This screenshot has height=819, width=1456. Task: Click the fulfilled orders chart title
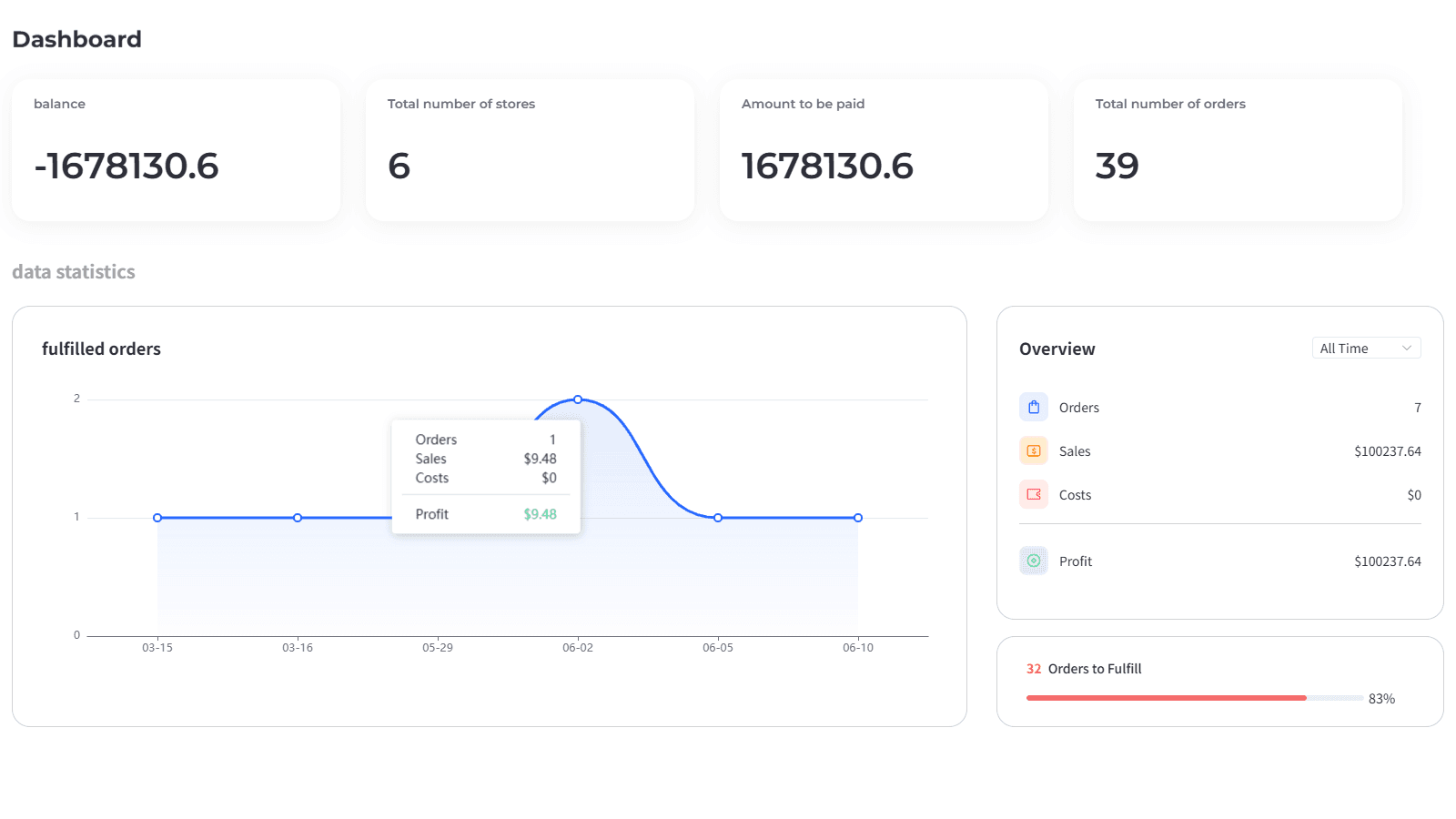click(101, 349)
